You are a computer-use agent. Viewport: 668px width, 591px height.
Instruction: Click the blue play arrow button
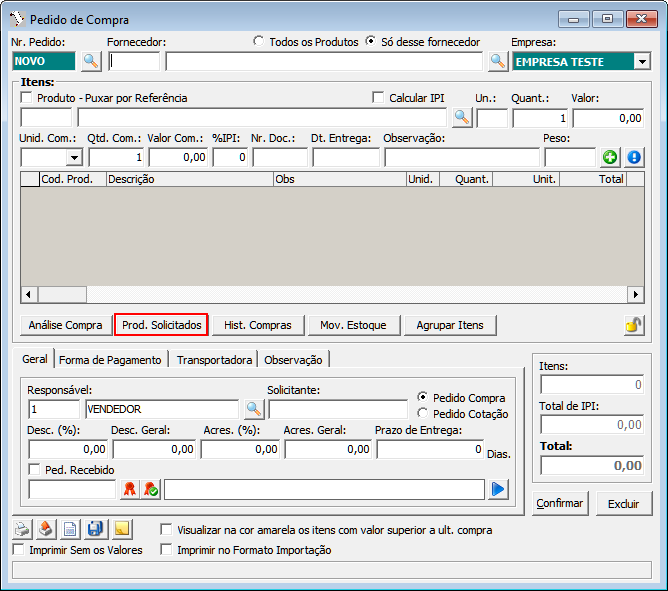pos(498,489)
